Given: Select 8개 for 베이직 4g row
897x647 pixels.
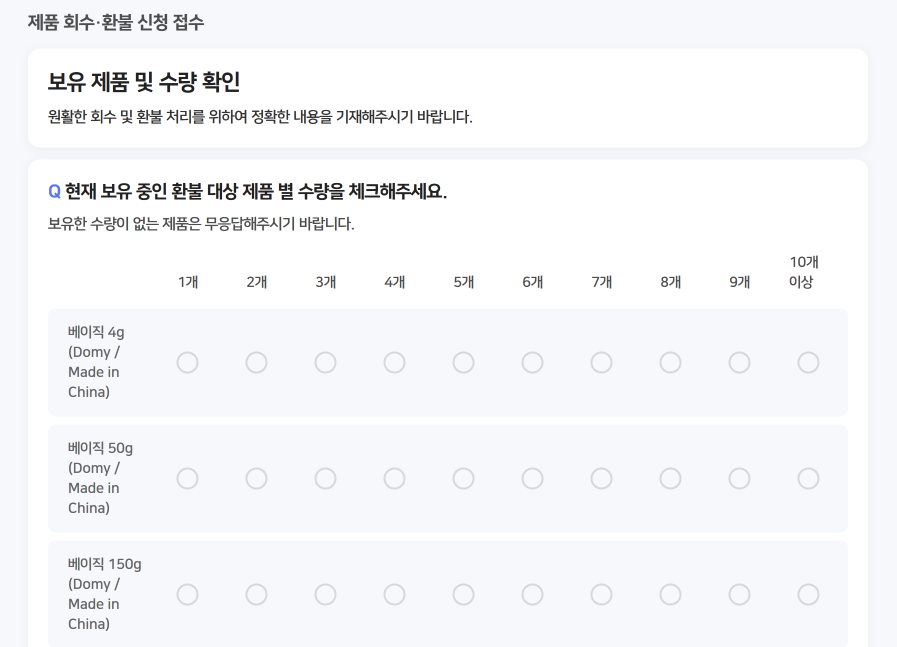Looking at the screenshot, I should point(670,363).
